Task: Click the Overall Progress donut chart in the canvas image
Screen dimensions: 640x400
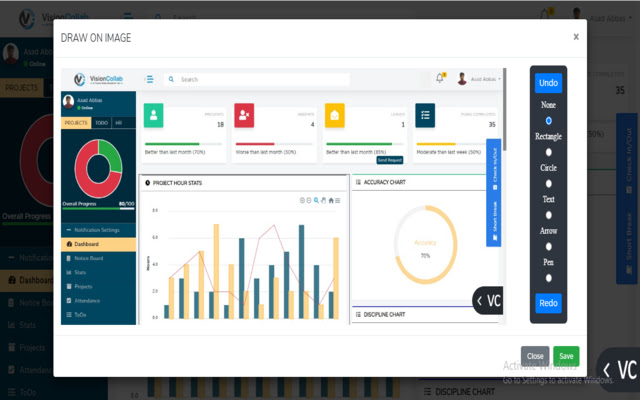Action: [98, 169]
